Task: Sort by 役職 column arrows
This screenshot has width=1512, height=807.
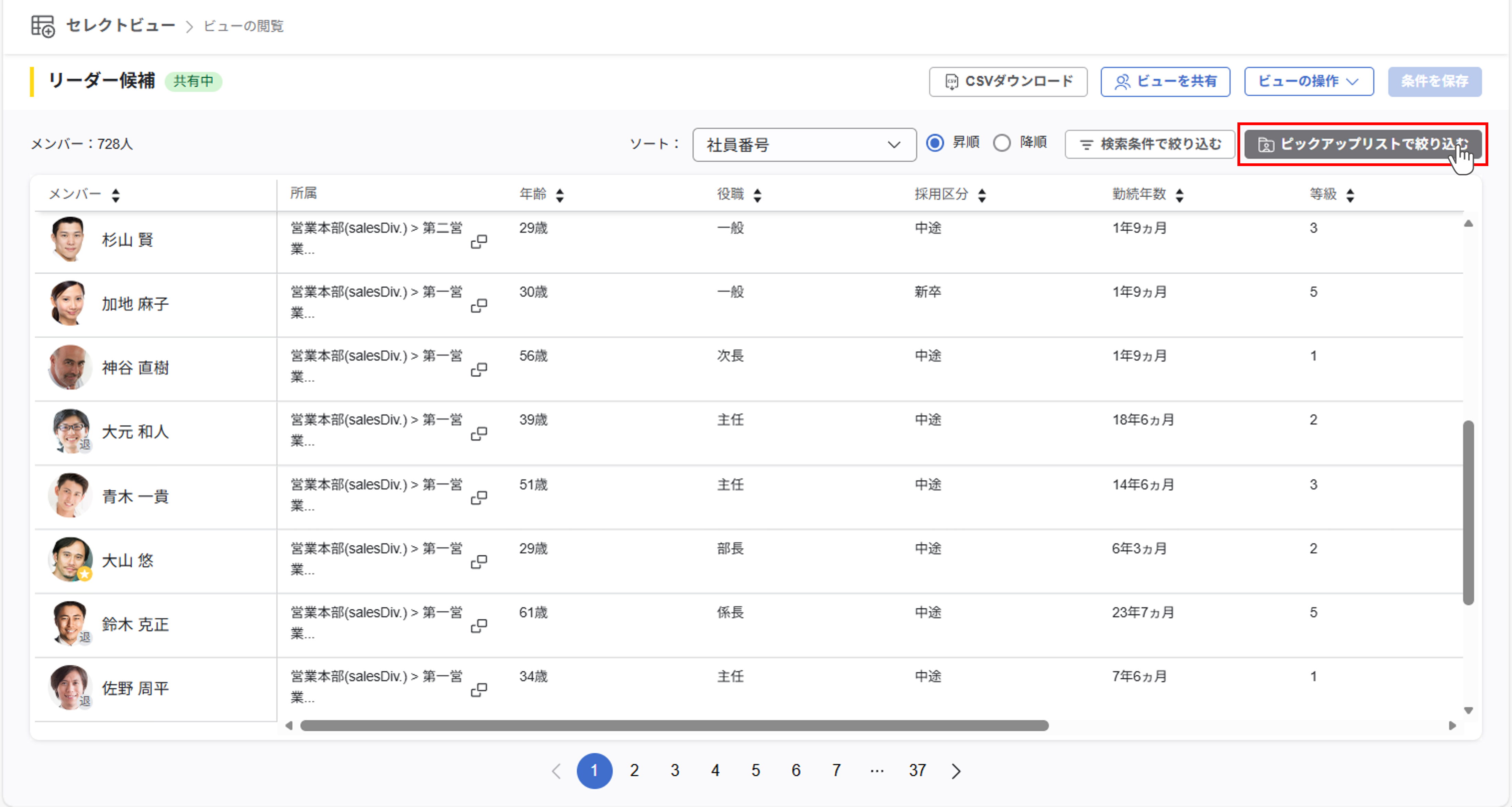Action: pos(757,195)
